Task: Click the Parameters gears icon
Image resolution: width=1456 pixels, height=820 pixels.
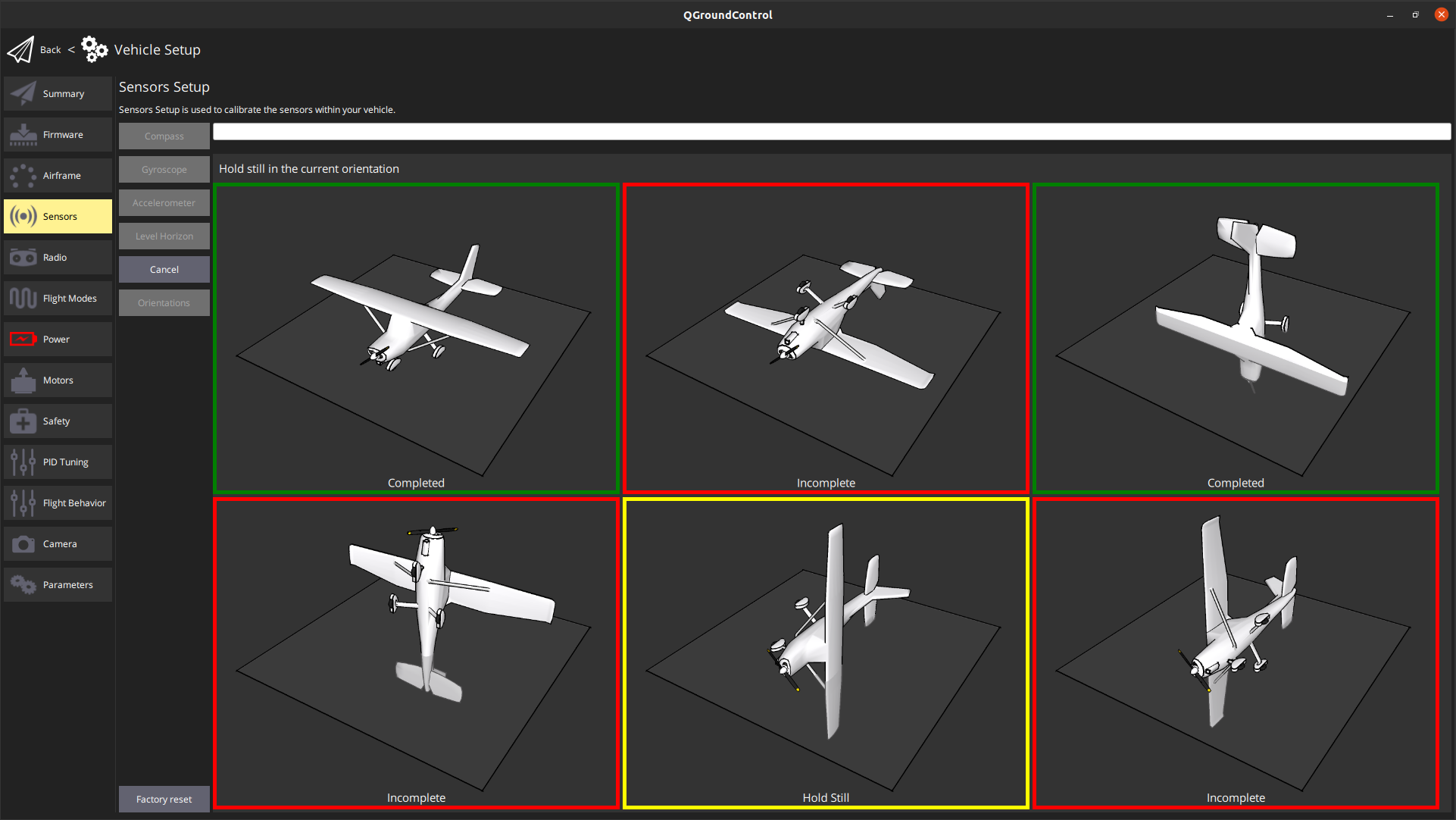Action: click(23, 584)
